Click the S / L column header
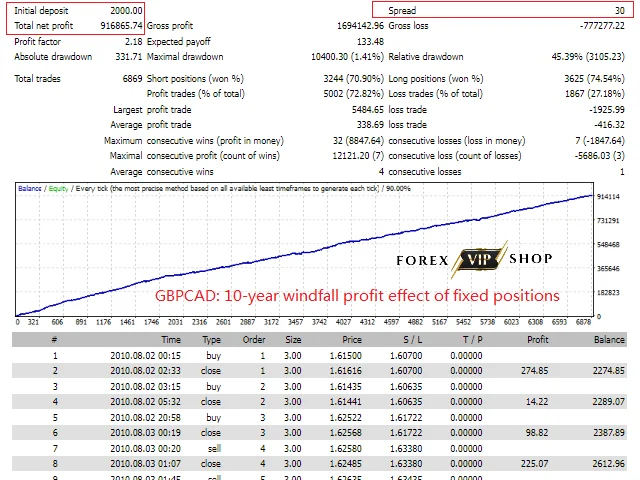 coord(413,340)
